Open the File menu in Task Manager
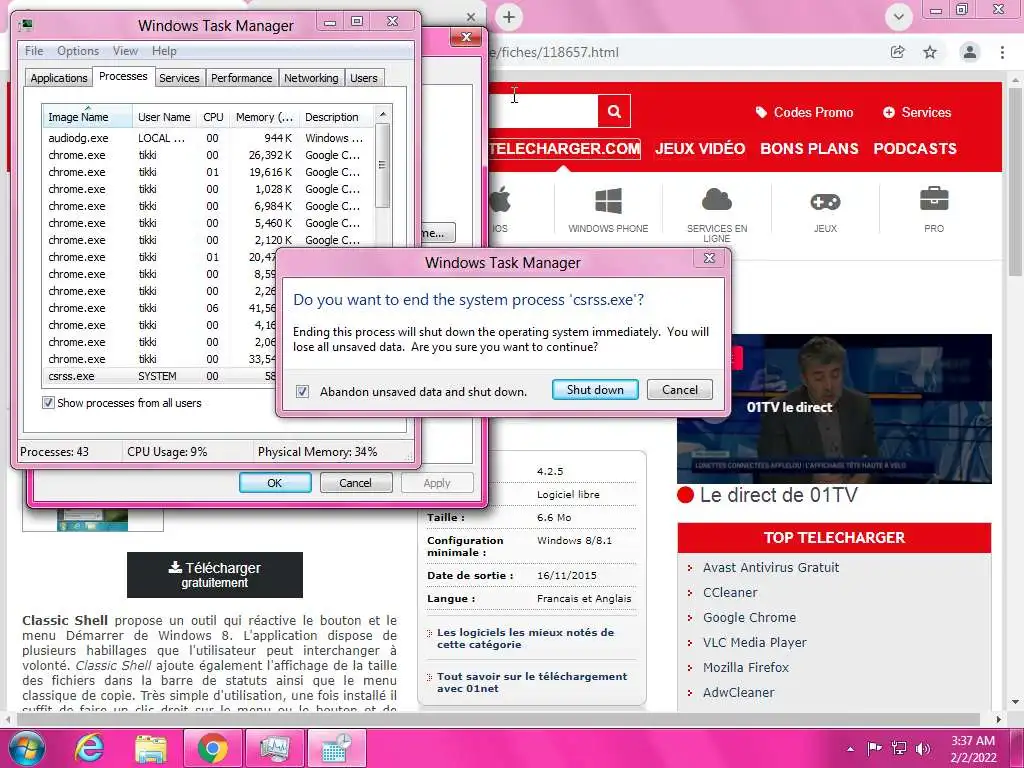 (34, 50)
